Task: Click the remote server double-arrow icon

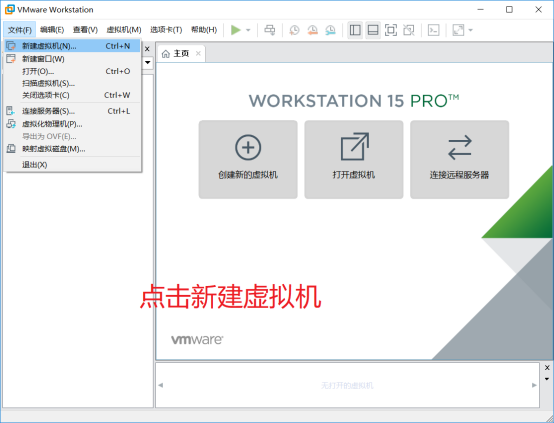Action: pos(459,147)
